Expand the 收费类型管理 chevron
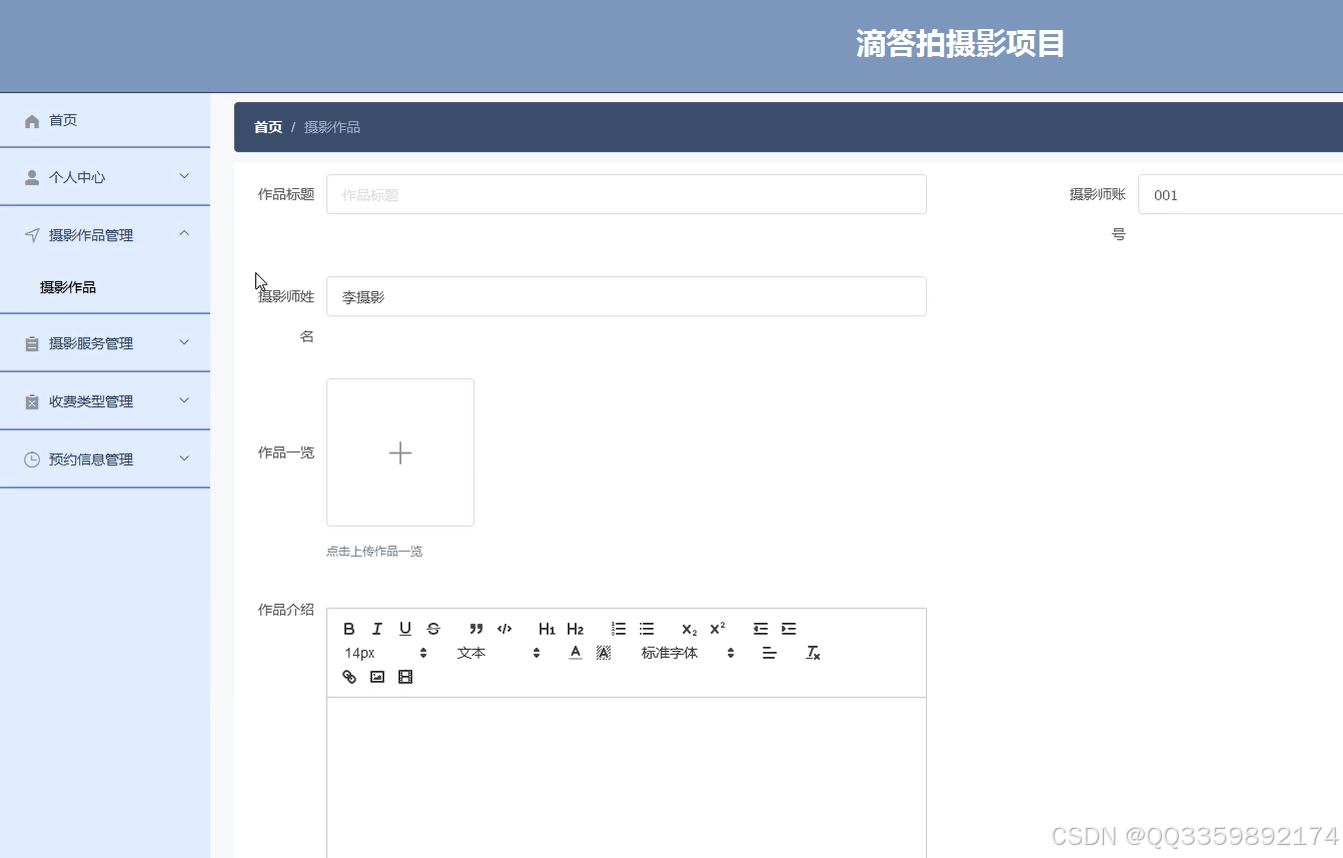Screen dimensions: 1343x858 pos(184,400)
